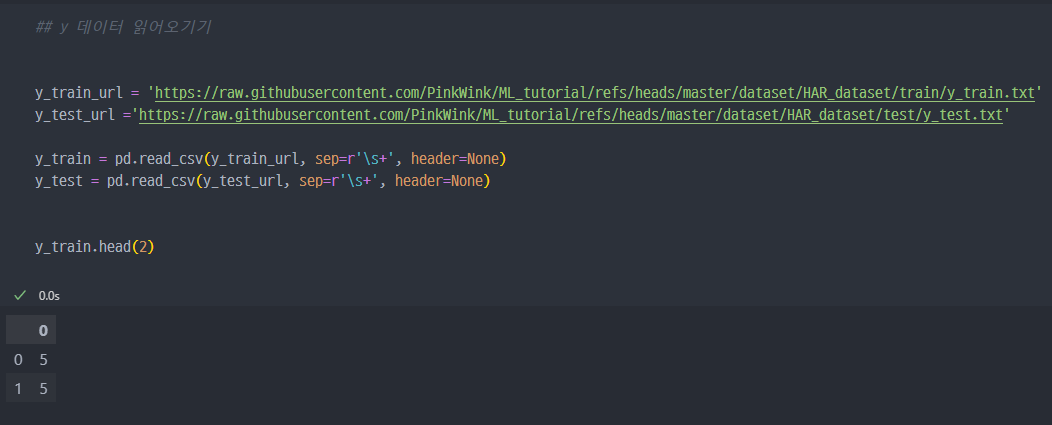Click the y_test_url variable being assigned

pyautogui.click(x=75, y=114)
